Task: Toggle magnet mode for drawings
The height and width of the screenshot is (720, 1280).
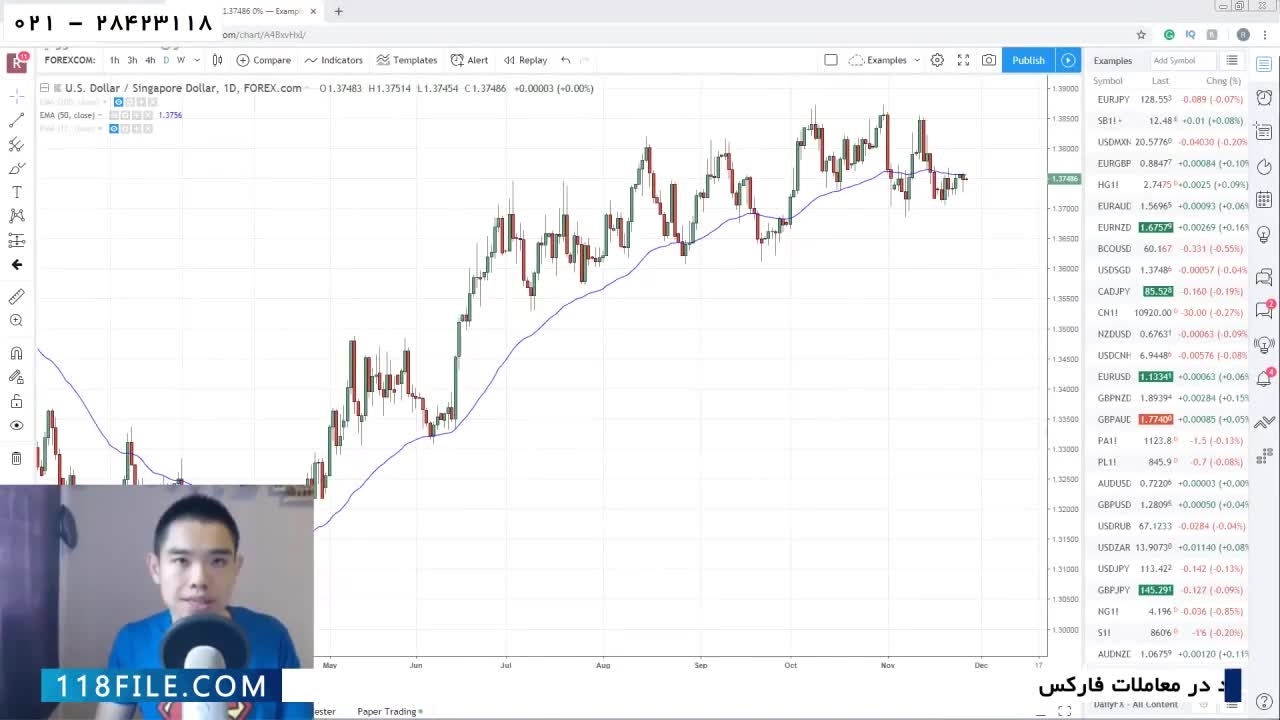Action: 17,353
